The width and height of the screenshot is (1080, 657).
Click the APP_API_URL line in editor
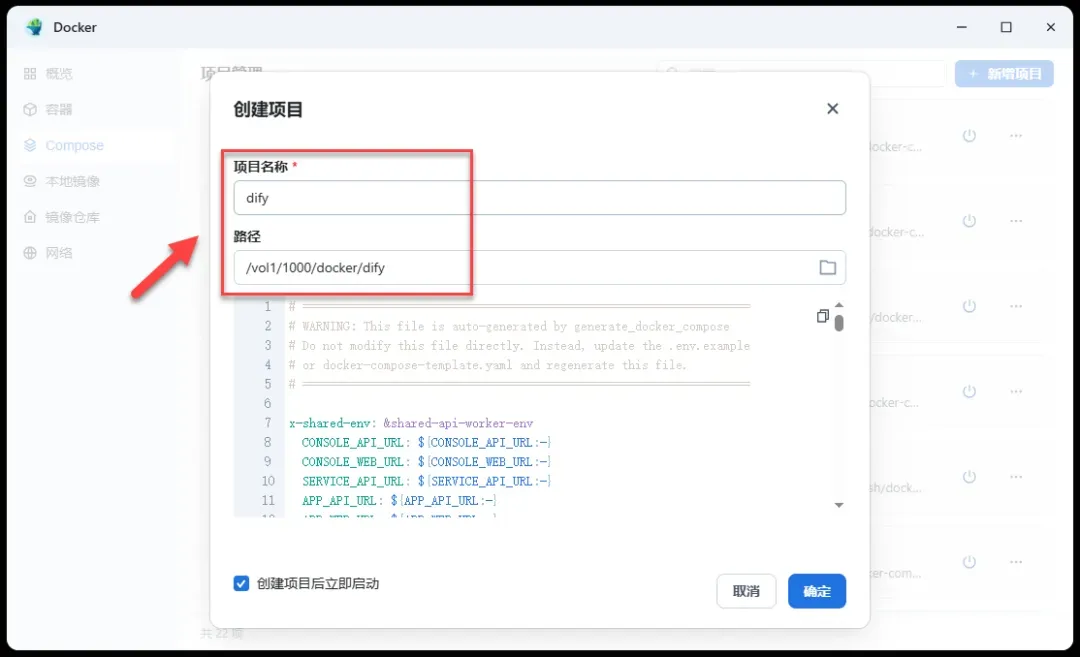399,500
